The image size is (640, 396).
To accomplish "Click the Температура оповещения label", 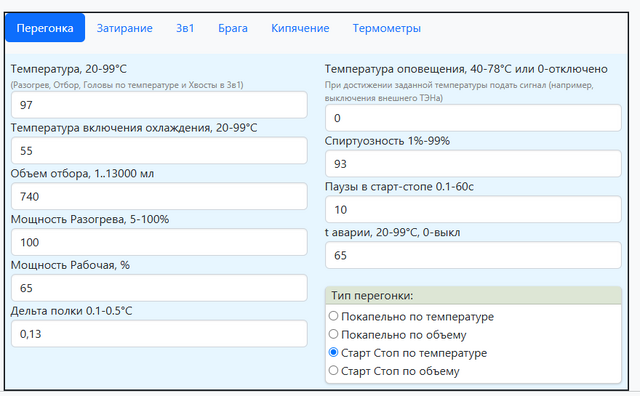I will pos(466,69).
